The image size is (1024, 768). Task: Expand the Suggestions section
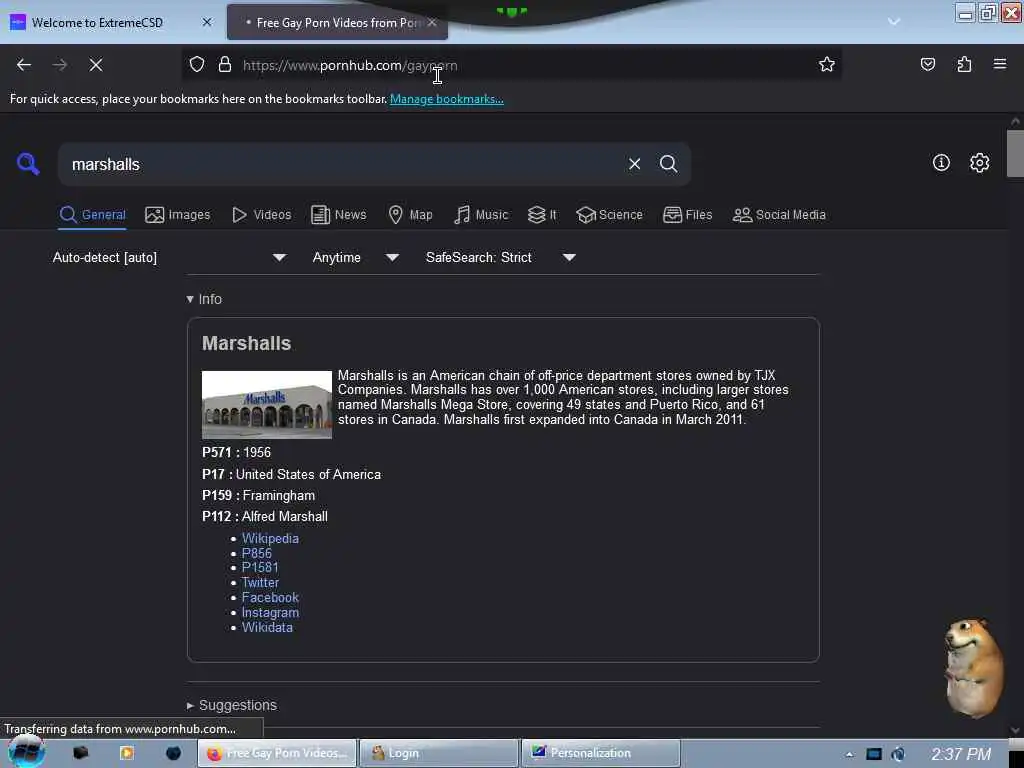(x=231, y=705)
